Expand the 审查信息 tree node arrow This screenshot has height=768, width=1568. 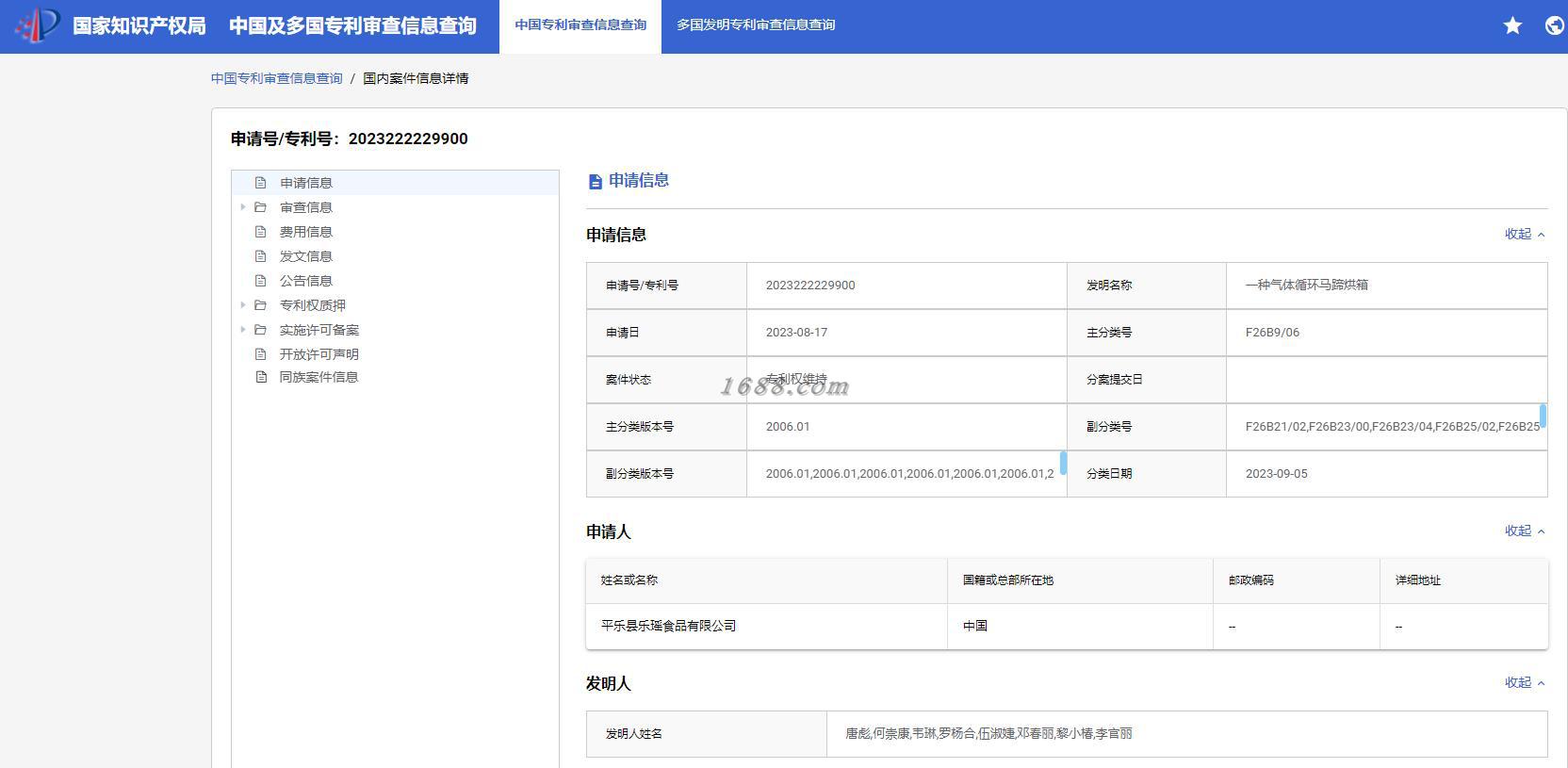point(243,207)
